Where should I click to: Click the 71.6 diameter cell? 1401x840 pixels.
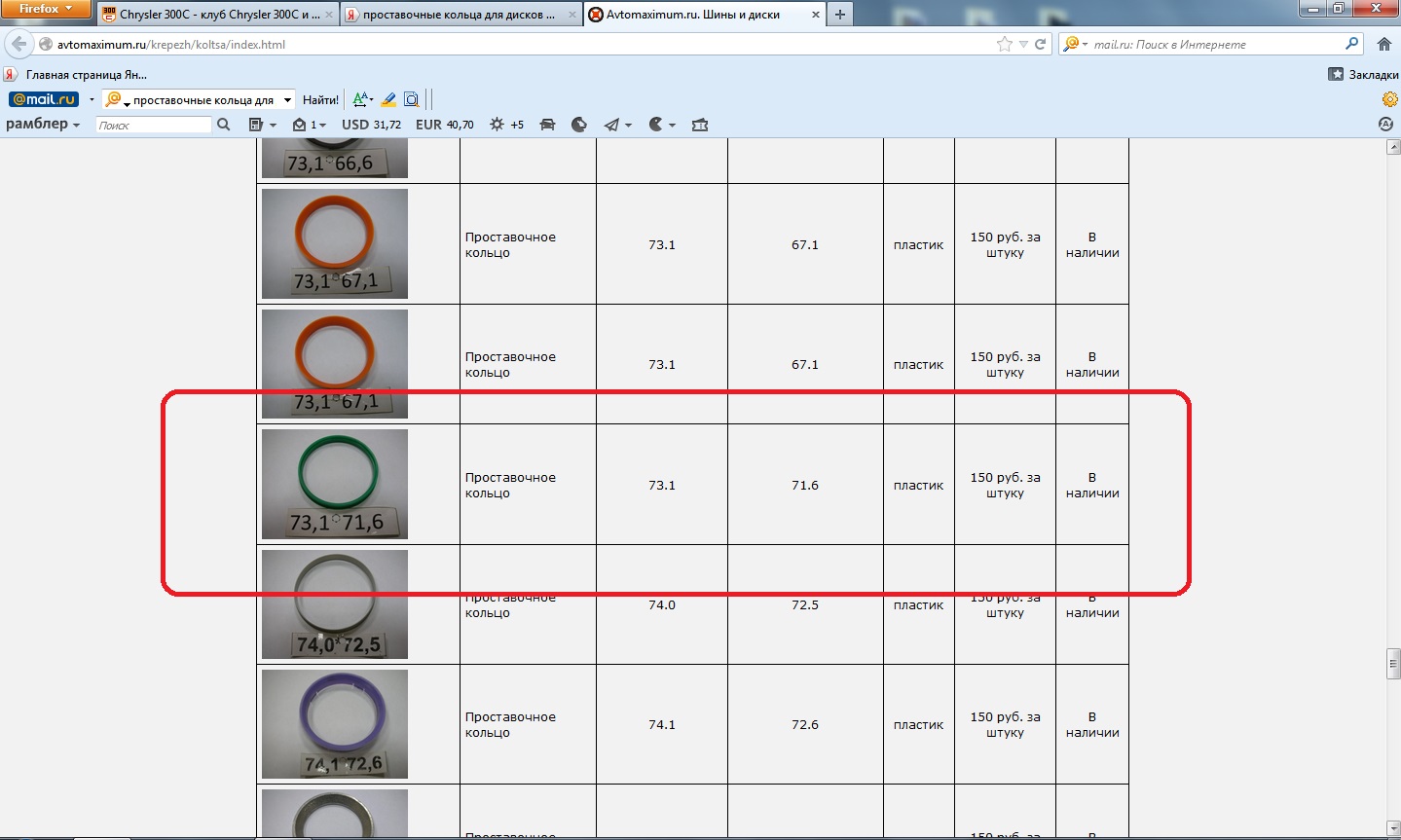point(805,485)
